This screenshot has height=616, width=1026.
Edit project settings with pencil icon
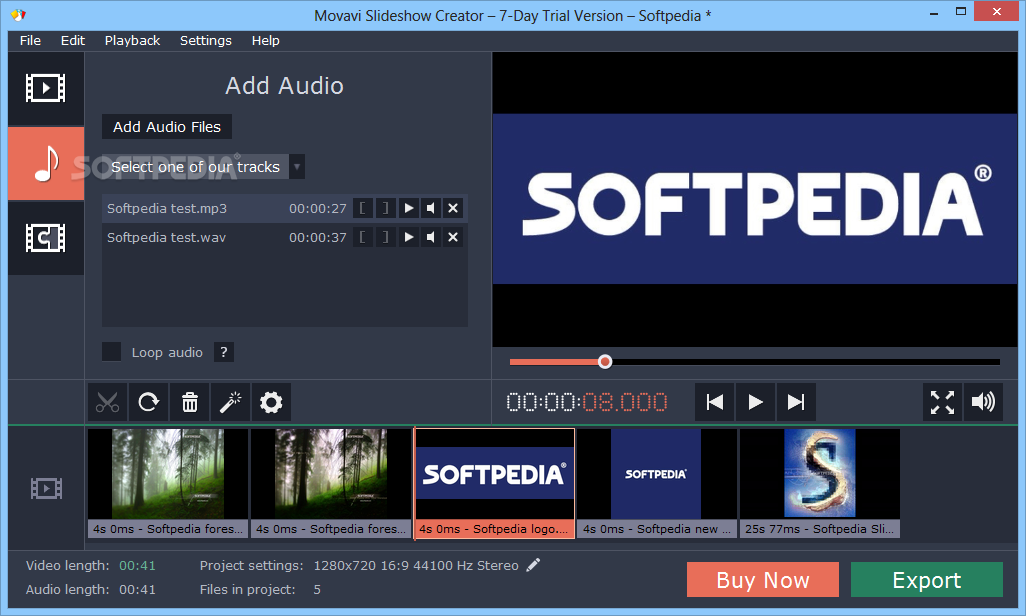click(533, 565)
